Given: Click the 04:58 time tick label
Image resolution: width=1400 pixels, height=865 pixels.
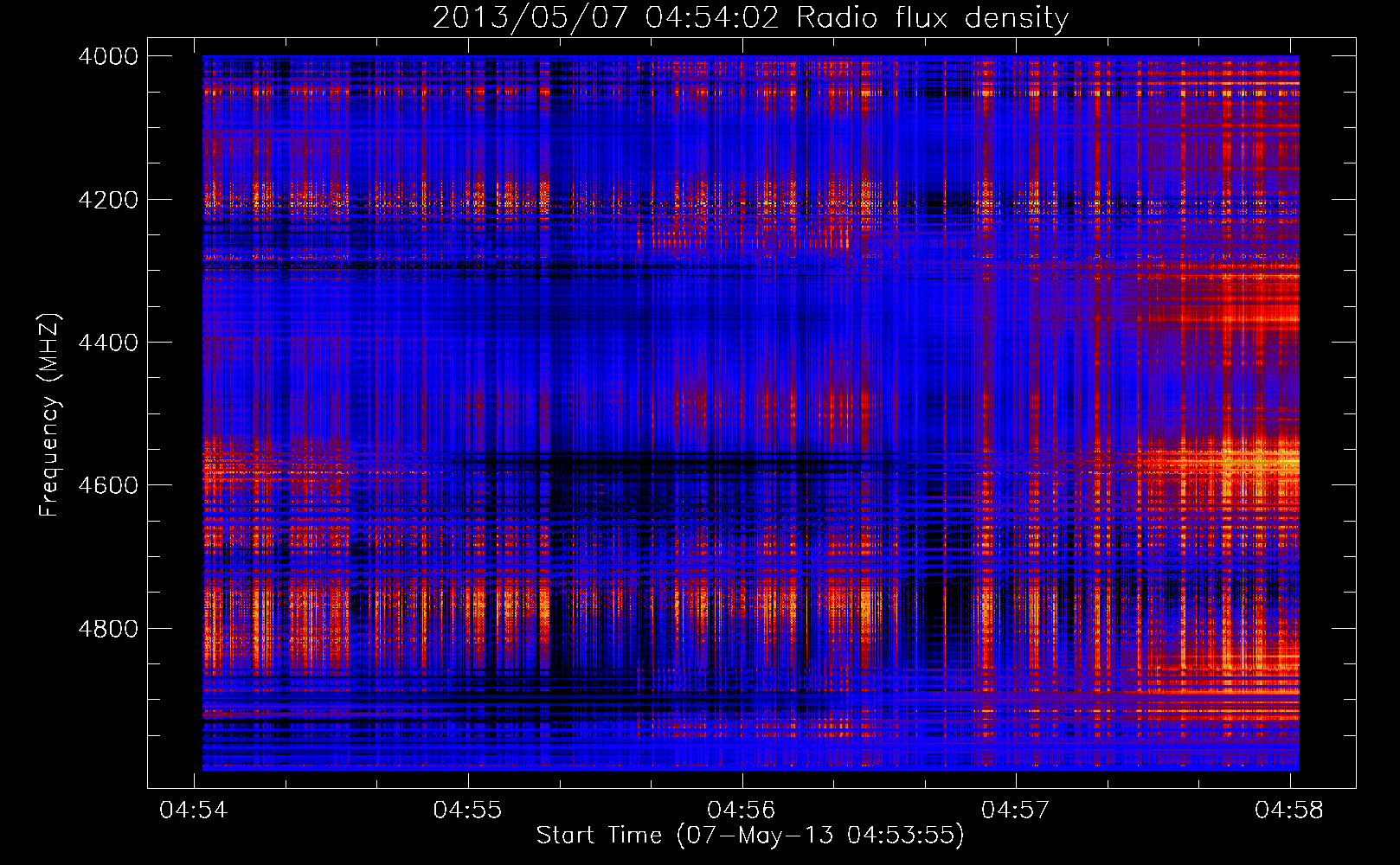Looking at the screenshot, I should pyautogui.click(x=1289, y=810).
